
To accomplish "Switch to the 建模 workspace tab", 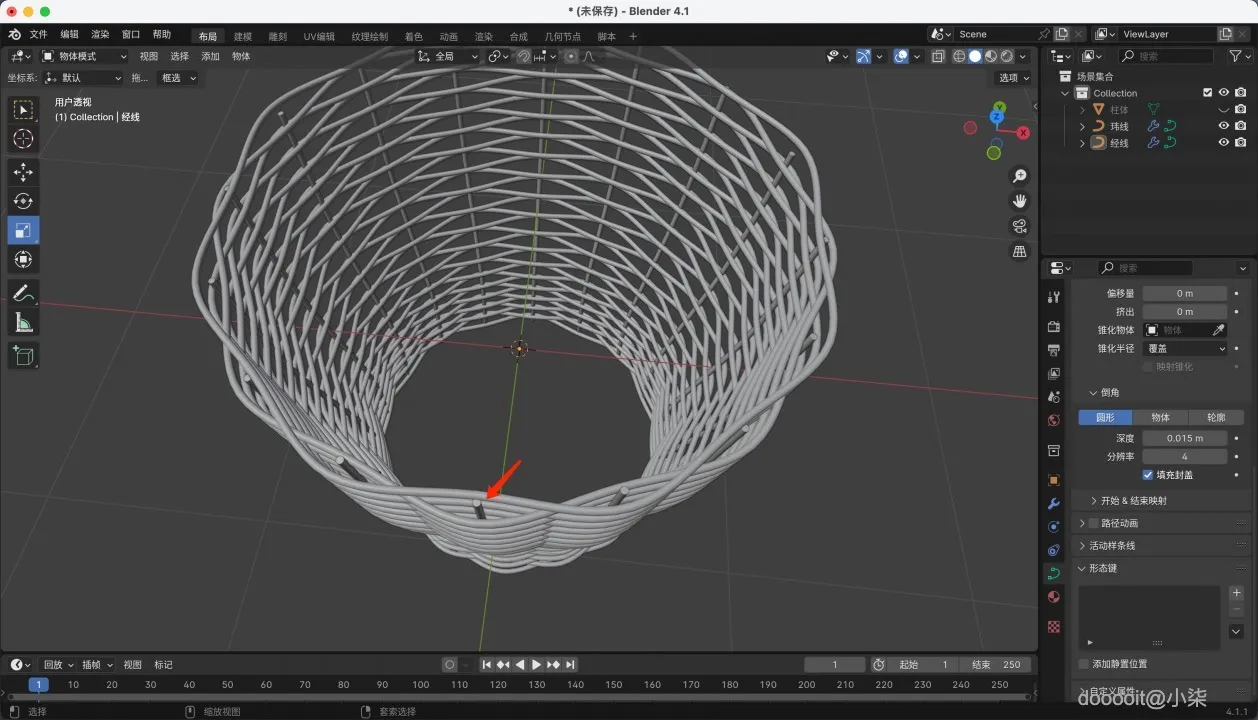I will coord(242,36).
